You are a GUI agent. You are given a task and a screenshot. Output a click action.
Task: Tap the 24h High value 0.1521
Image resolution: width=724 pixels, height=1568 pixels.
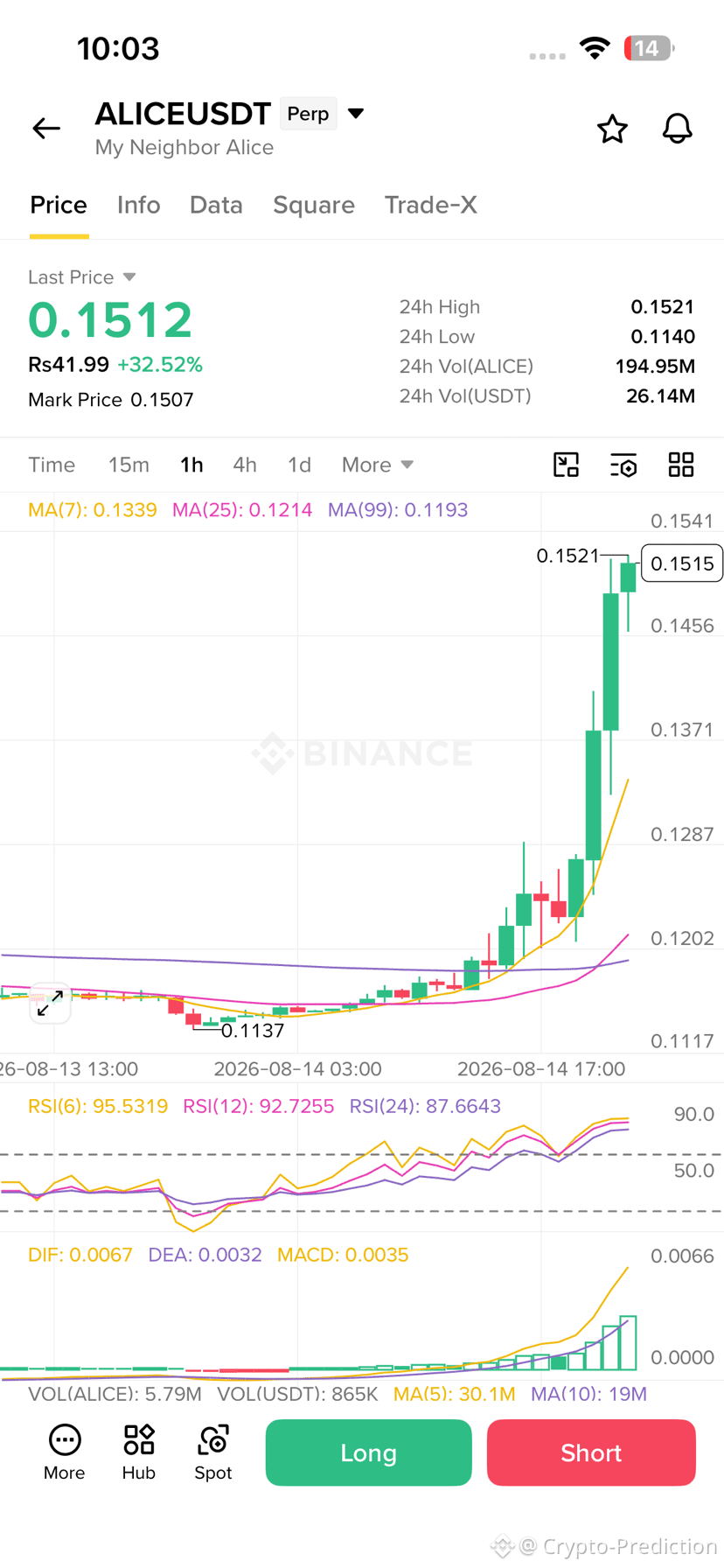click(x=663, y=307)
